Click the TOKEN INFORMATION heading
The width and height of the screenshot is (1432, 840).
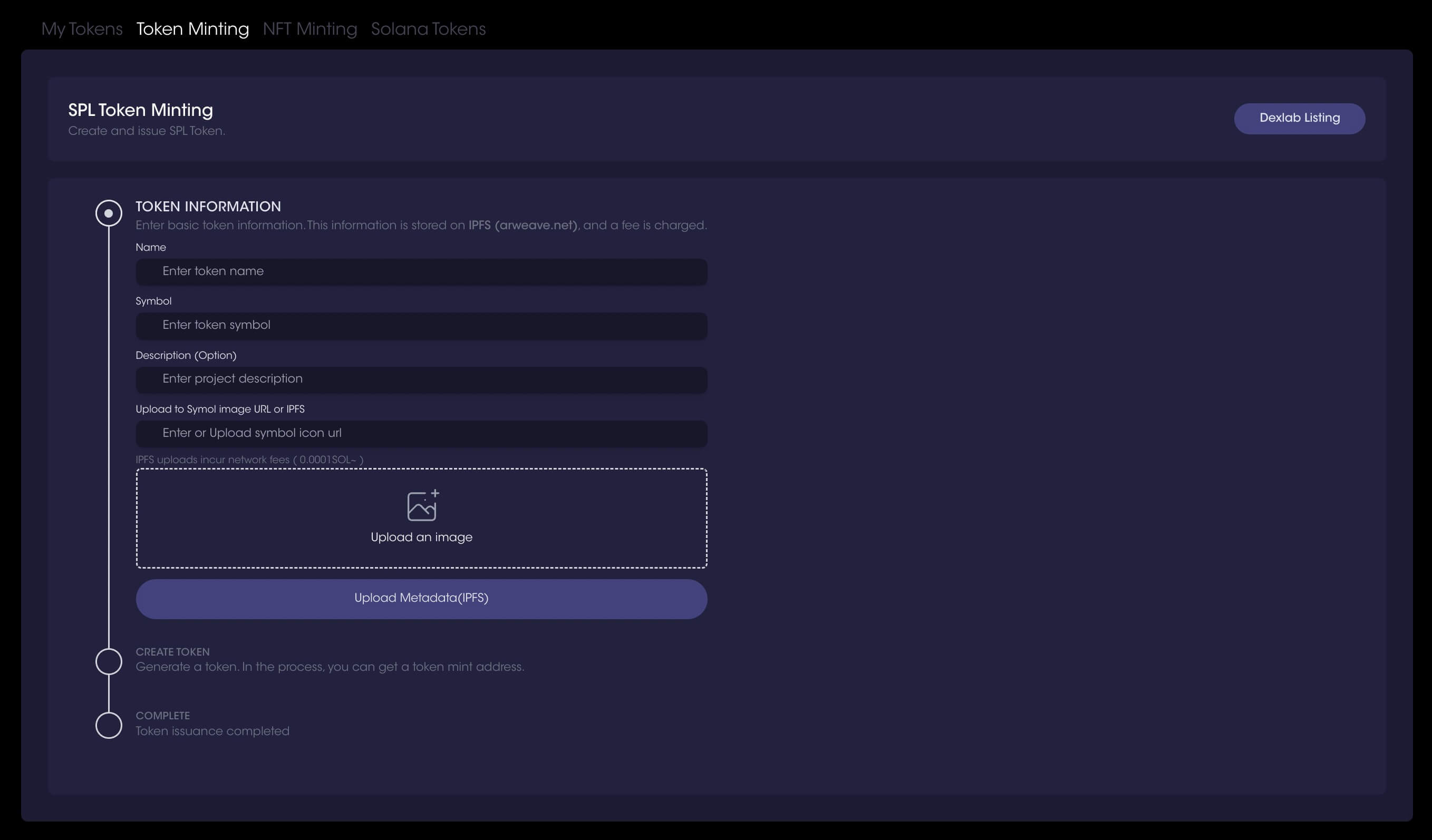(x=208, y=207)
